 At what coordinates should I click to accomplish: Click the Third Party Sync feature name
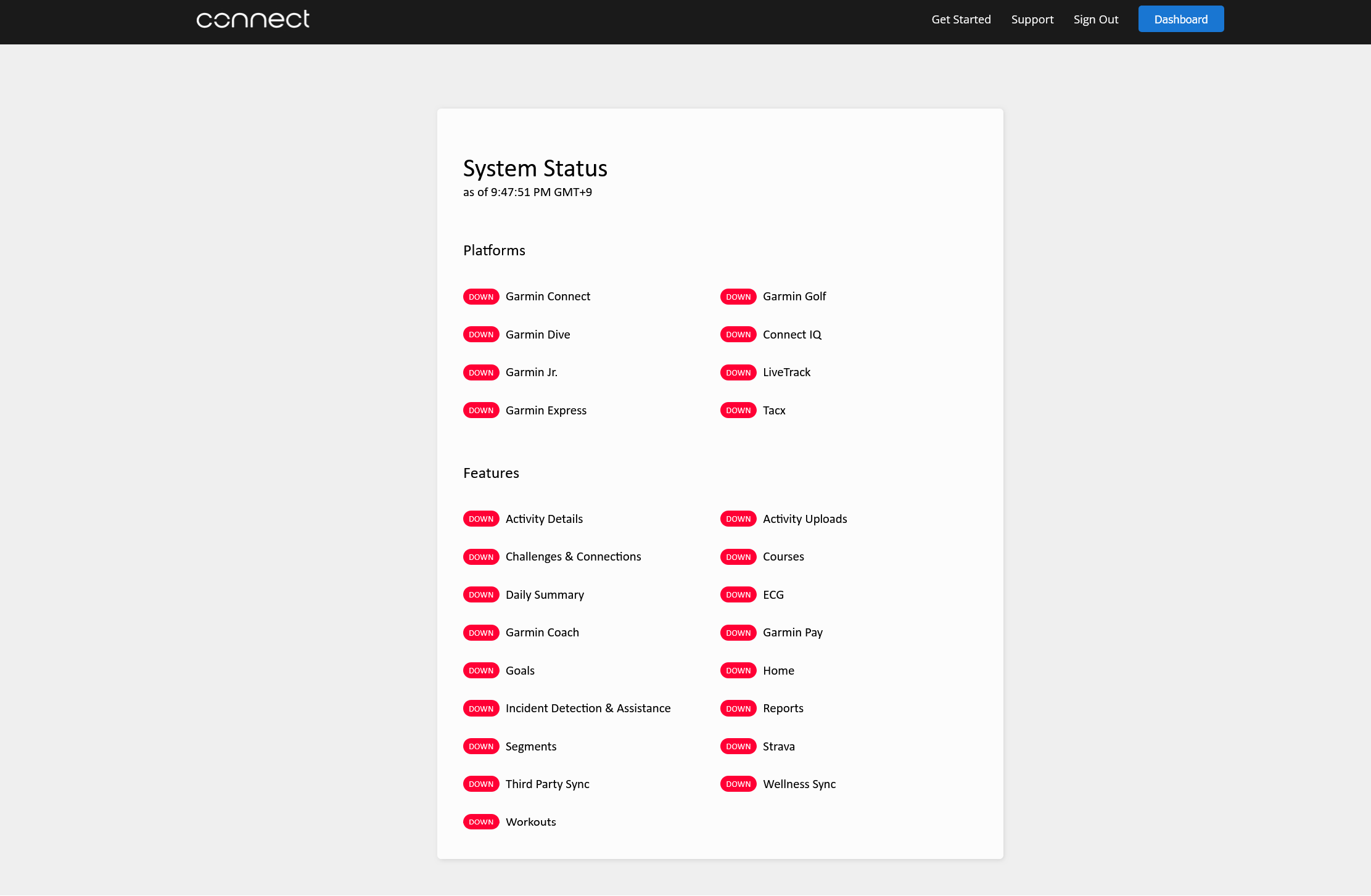pos(547,784)
